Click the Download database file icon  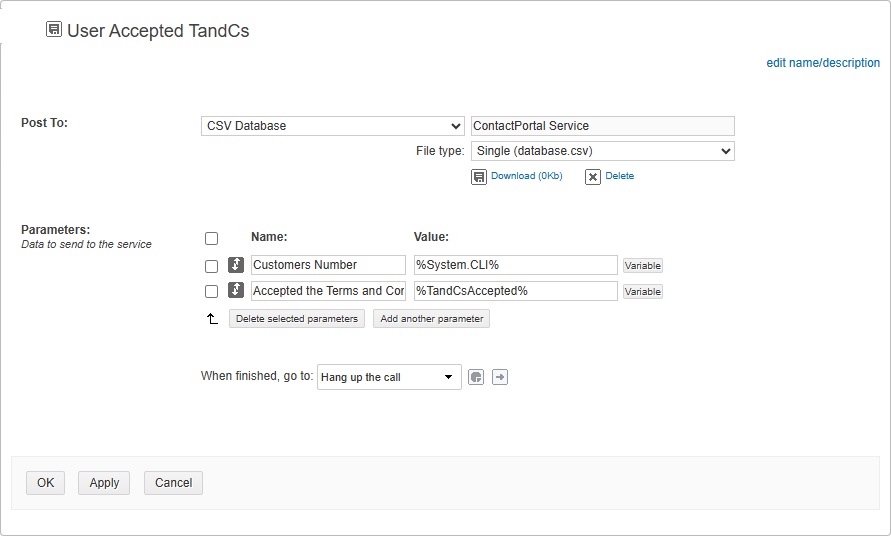tap(479, 177)
